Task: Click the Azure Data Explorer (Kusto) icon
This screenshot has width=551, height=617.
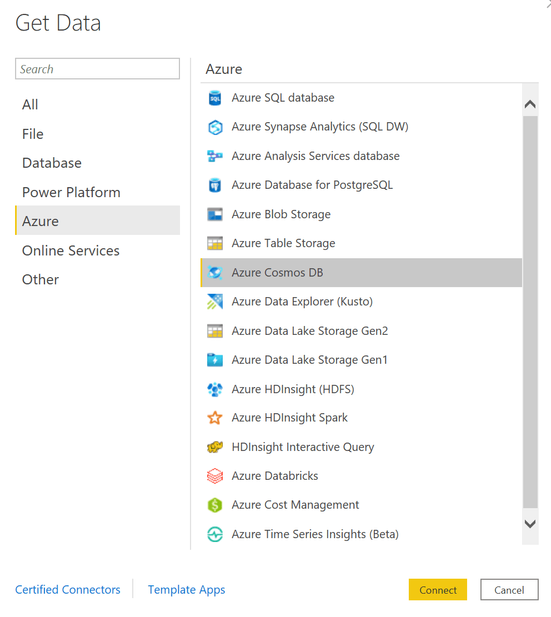Action: pos(215,302)
